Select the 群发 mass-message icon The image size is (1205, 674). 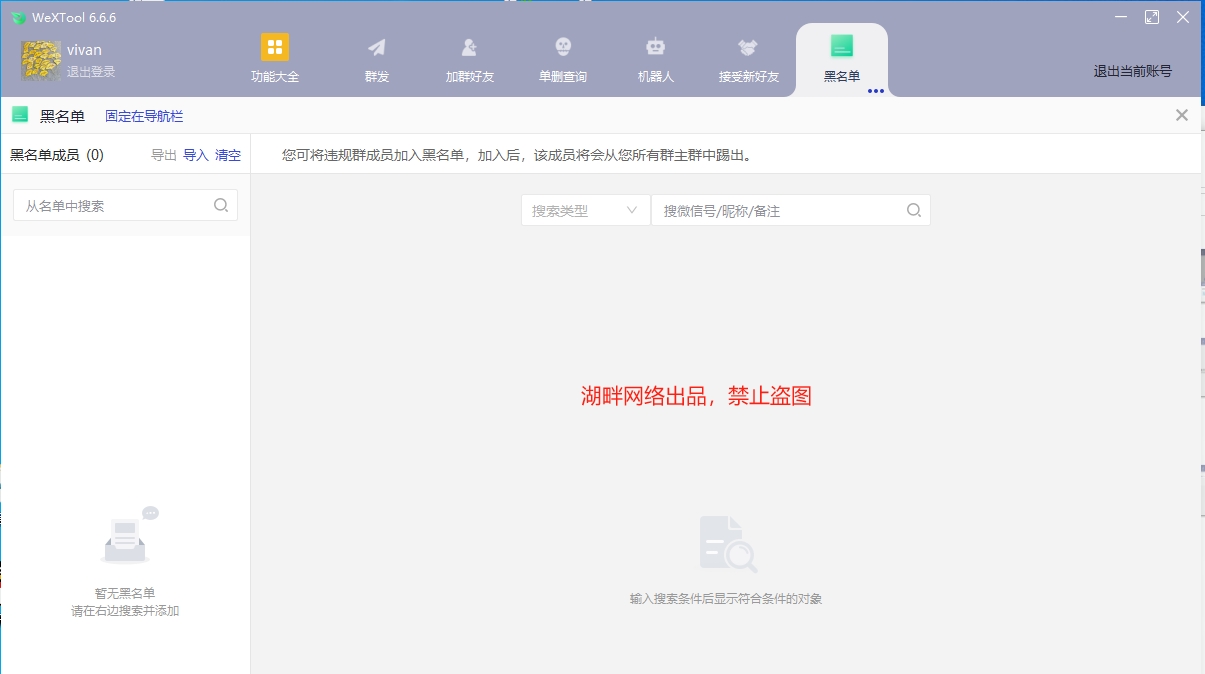point(376,58)
